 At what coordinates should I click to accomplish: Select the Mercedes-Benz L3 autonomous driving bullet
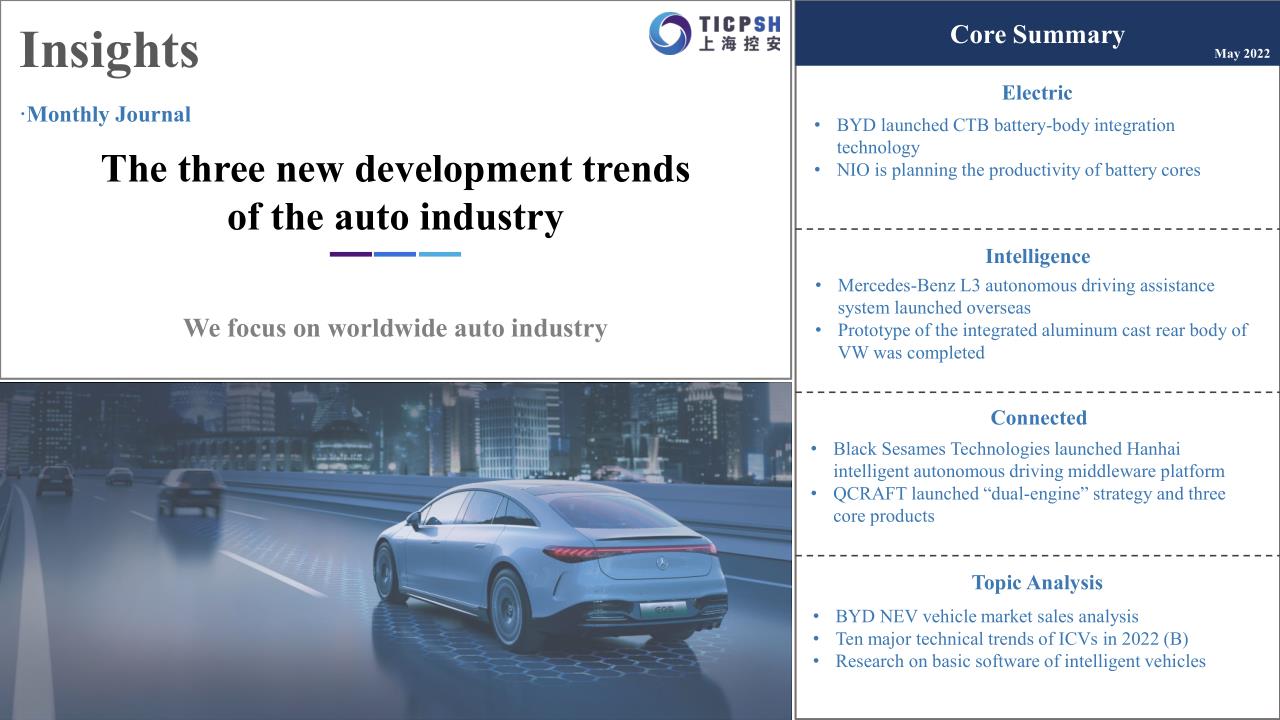(1025, 296)
